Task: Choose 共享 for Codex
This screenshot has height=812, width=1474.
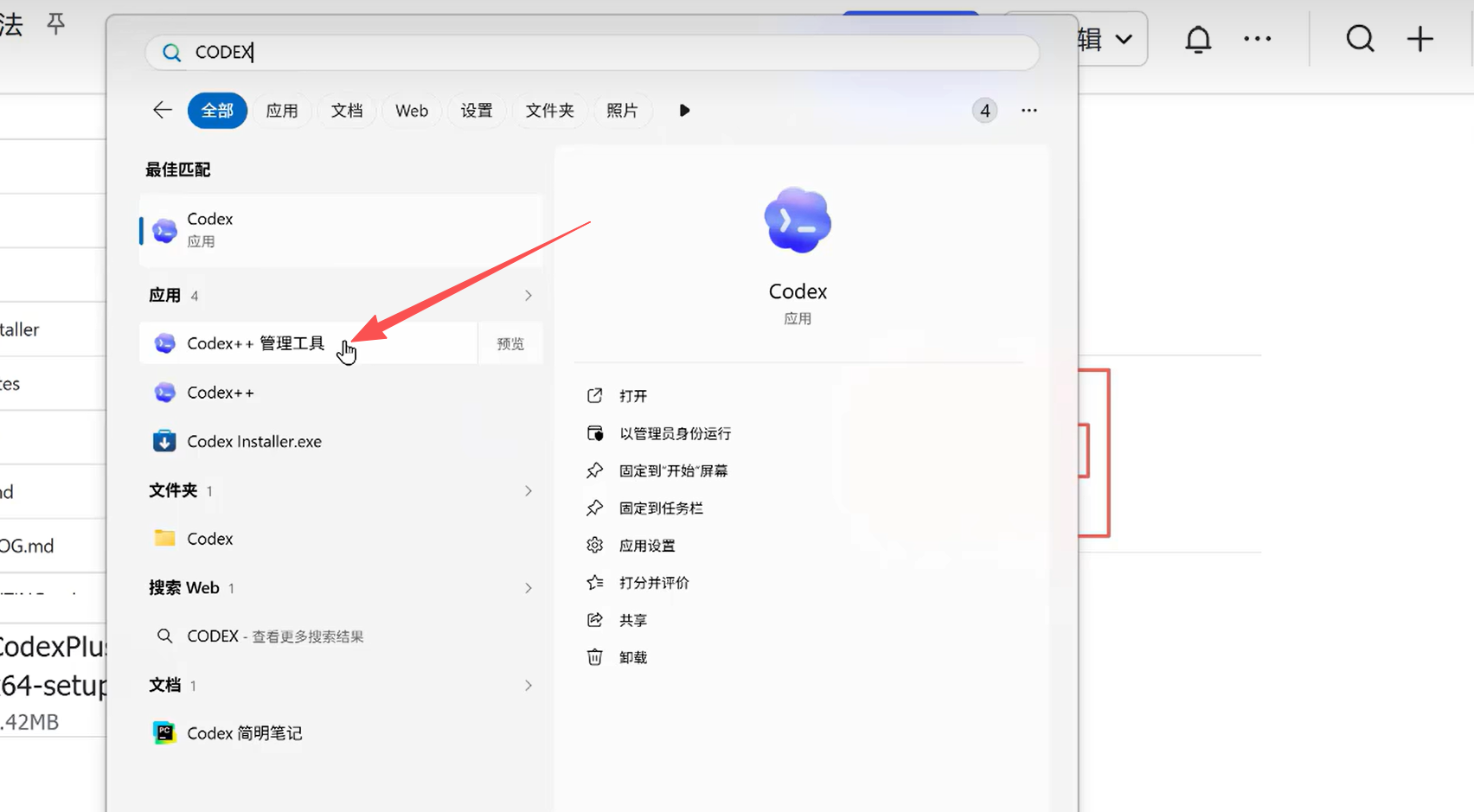Action: 632,620
